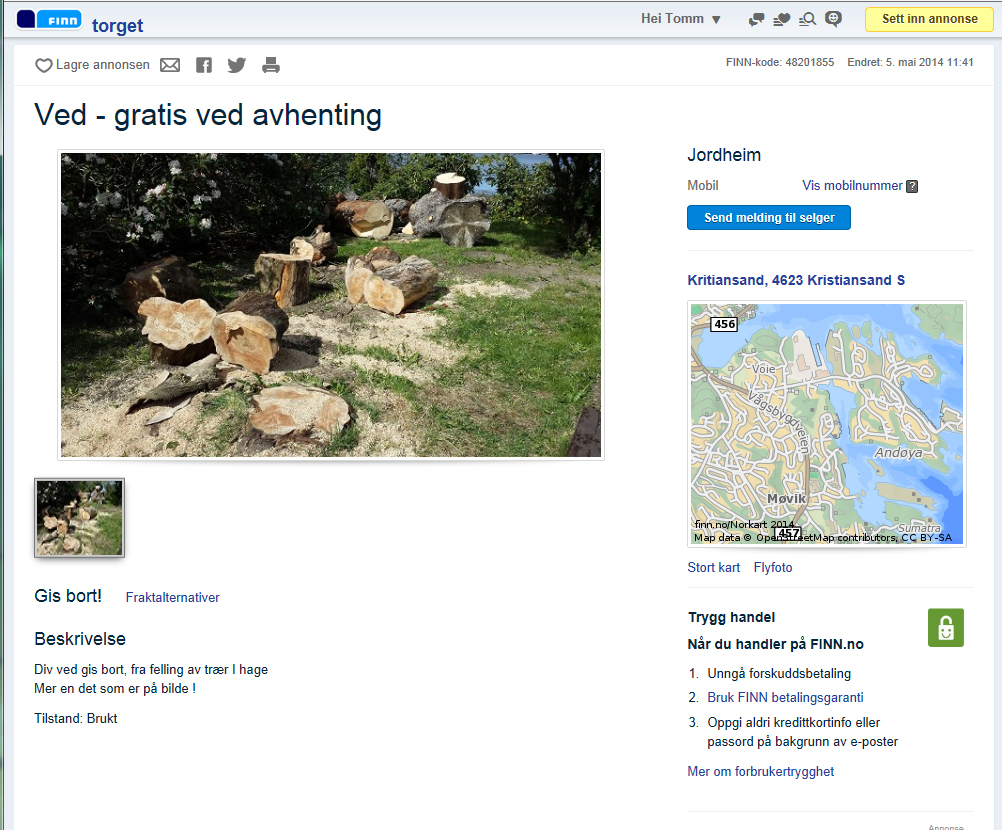Click the smiley feedback icon in header

tap(833, 19)
